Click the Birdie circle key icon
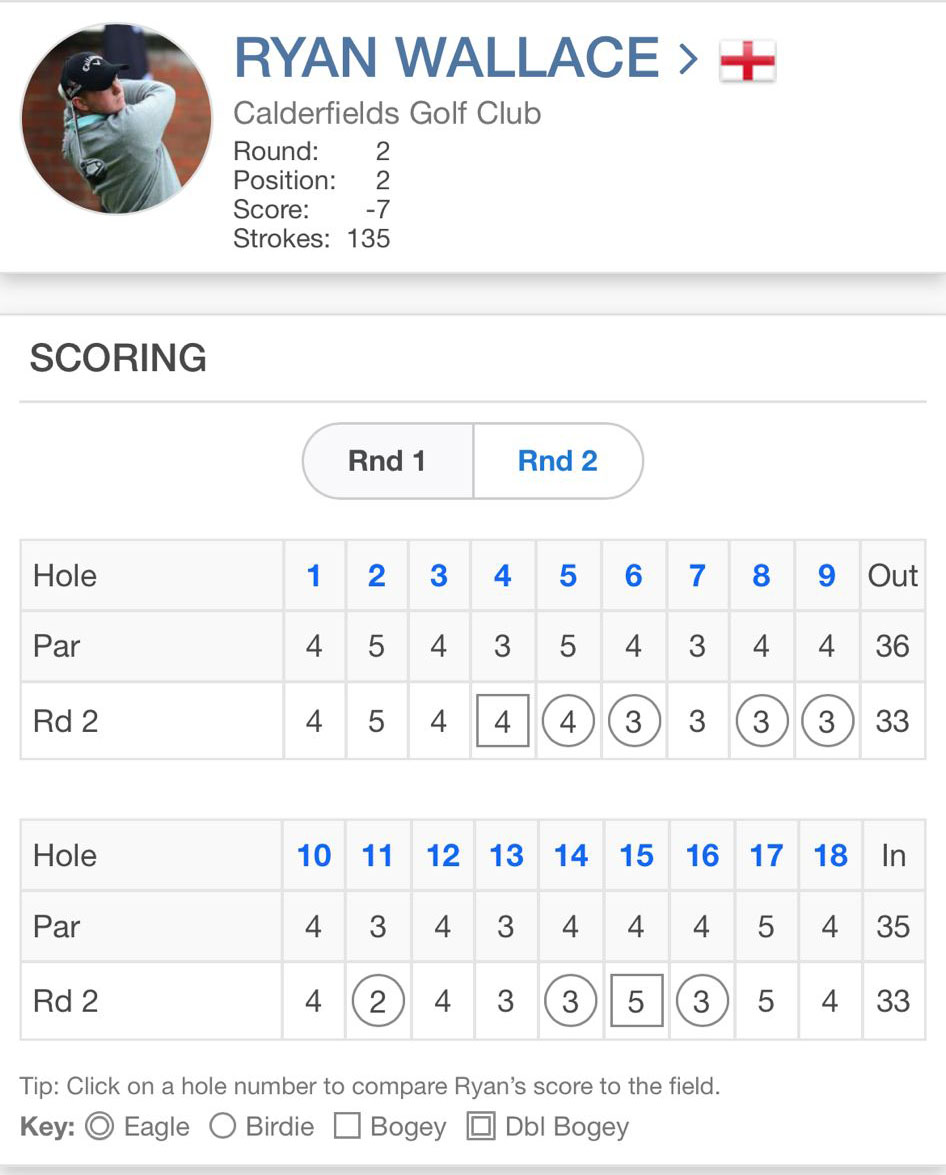Screen dimensions: 946x1175 coord(223,1127)
